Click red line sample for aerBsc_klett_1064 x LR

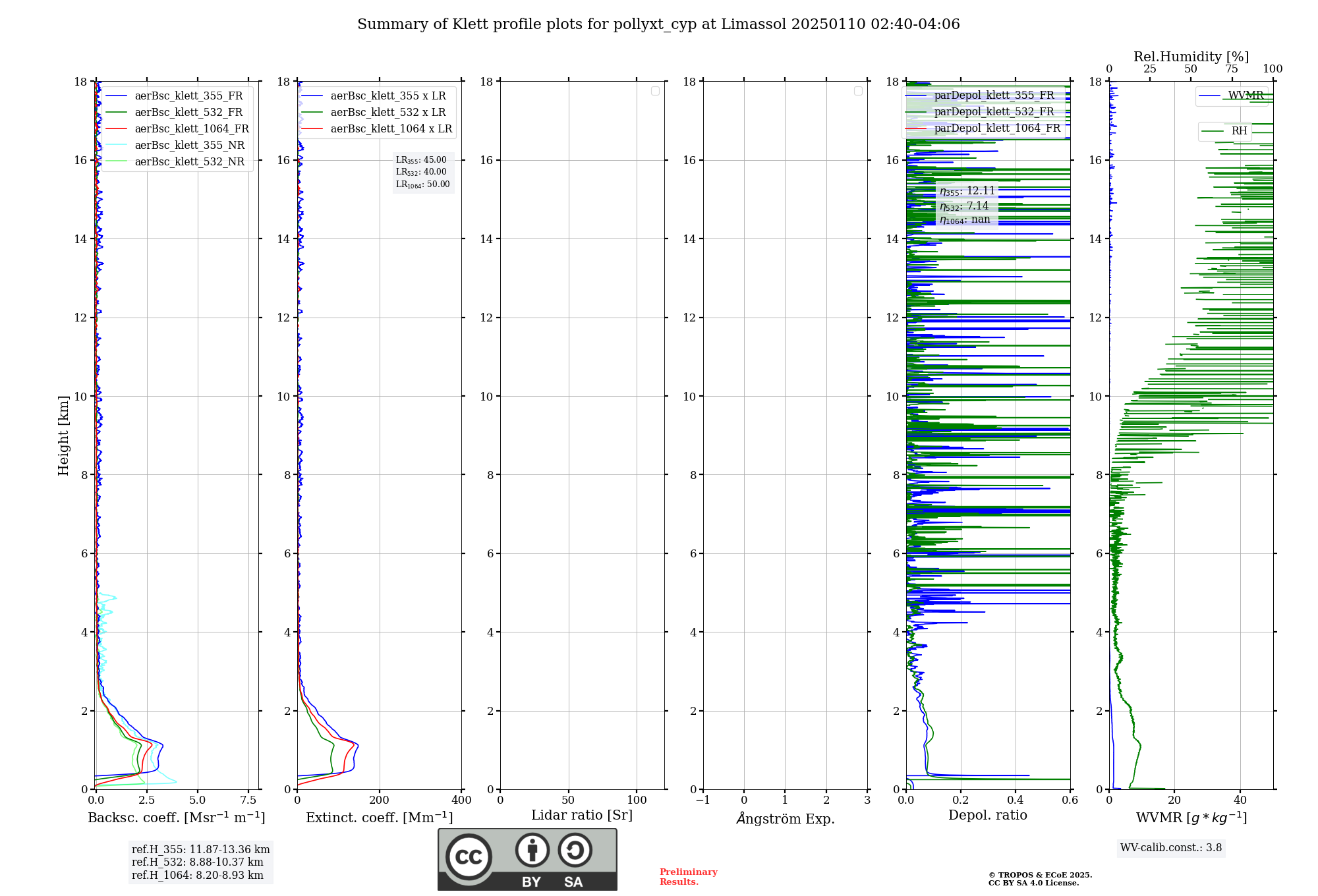312,129
